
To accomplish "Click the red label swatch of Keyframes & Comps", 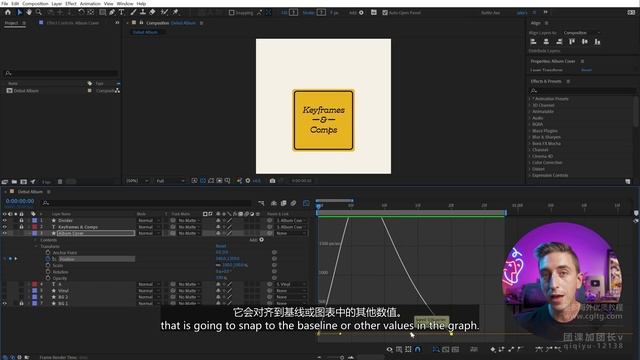I will [x=35, y=227].
